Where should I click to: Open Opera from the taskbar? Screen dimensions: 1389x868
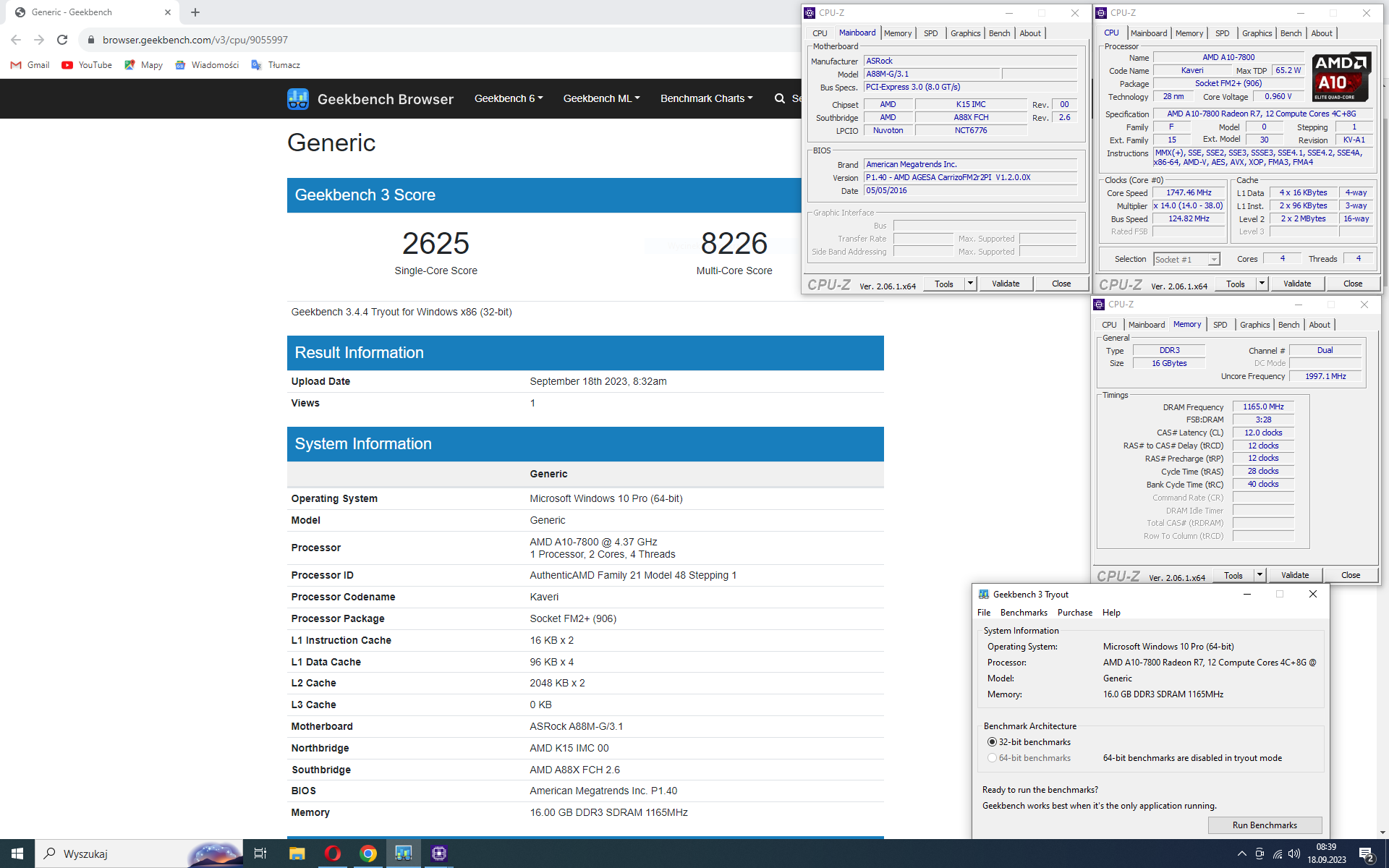coord(333,854)
